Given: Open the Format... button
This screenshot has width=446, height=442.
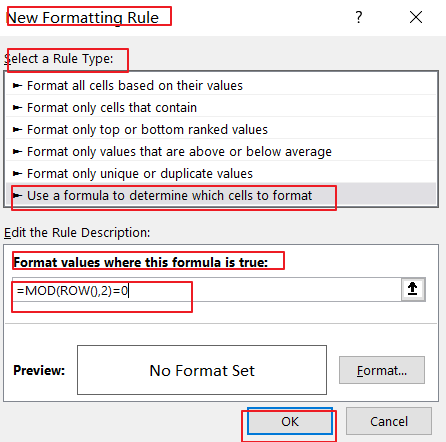Looking at the screenshot, I should pyautogui.click(x=382, y=370).
